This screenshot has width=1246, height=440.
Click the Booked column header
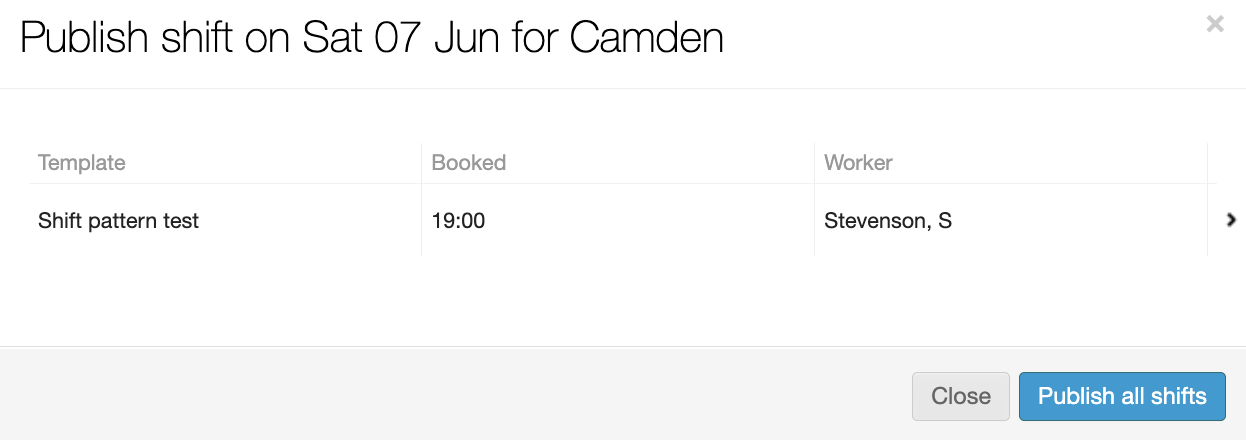tap(469, 162)
